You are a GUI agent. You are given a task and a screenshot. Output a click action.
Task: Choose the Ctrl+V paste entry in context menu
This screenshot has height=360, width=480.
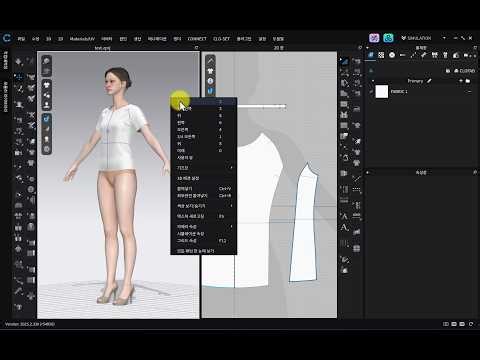click(x=204, y=189)
